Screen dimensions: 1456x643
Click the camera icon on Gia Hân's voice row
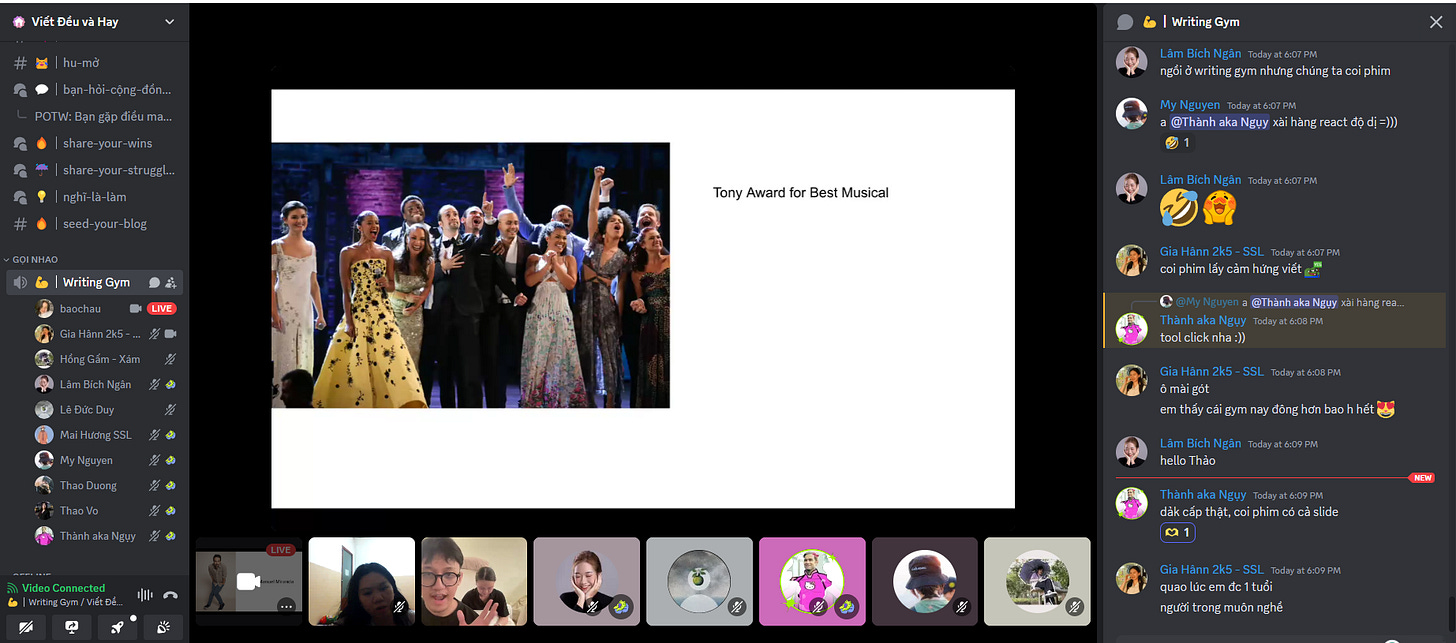click(170, 333)
